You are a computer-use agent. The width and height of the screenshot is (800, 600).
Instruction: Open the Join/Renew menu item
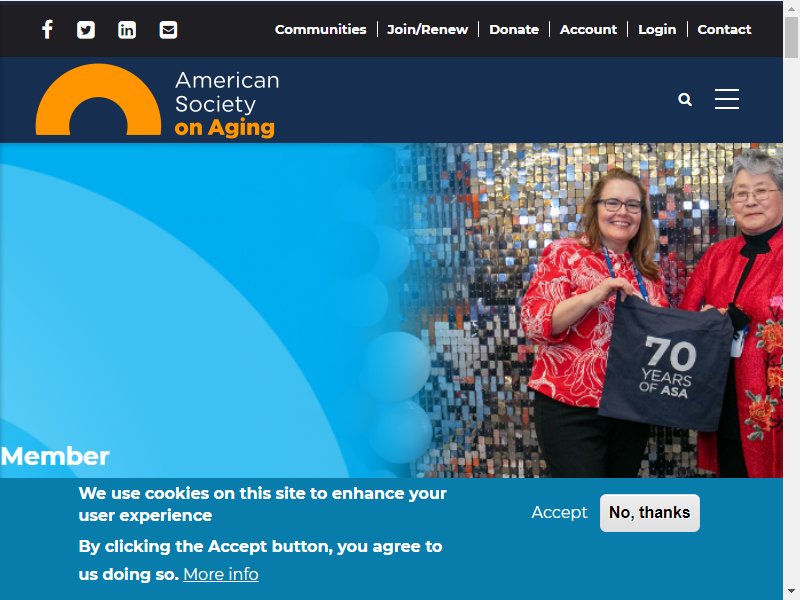point(428,30)
